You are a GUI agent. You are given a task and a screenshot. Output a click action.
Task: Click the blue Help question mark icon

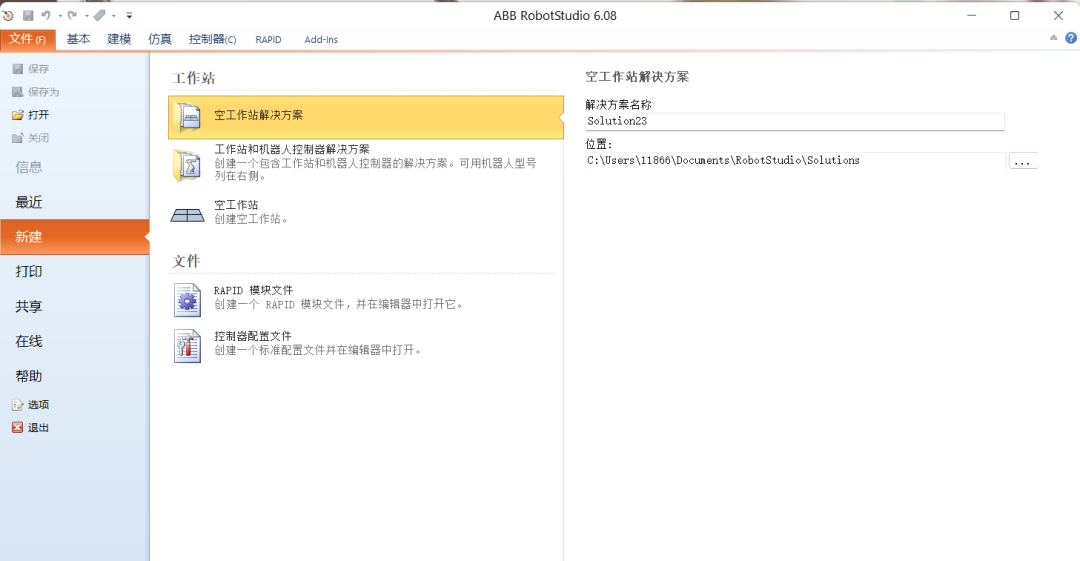tap(1070, 38)
